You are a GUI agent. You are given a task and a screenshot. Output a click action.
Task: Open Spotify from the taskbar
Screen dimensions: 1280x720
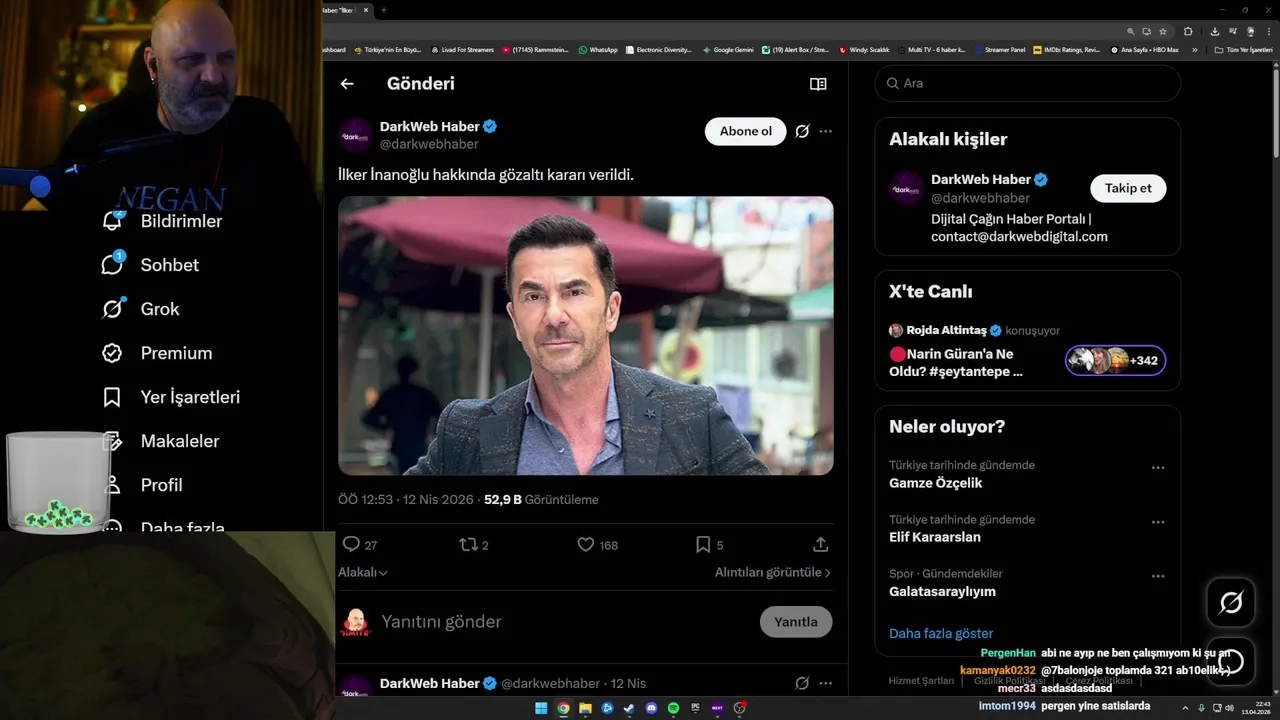point(673,708)
